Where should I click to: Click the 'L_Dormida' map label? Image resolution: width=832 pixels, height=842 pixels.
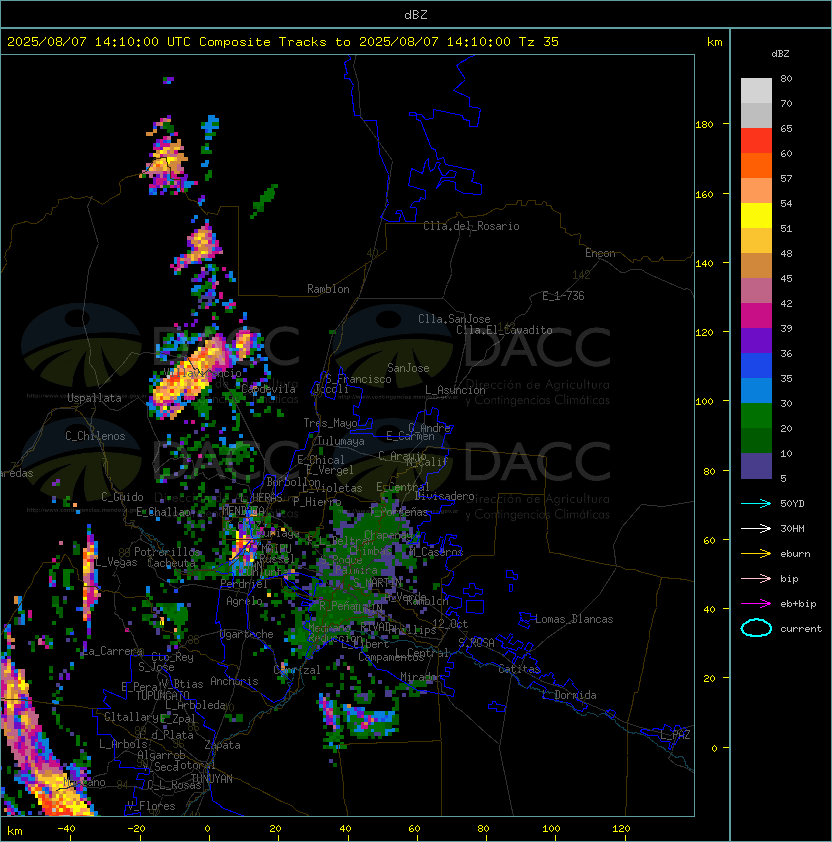point(569,695)
